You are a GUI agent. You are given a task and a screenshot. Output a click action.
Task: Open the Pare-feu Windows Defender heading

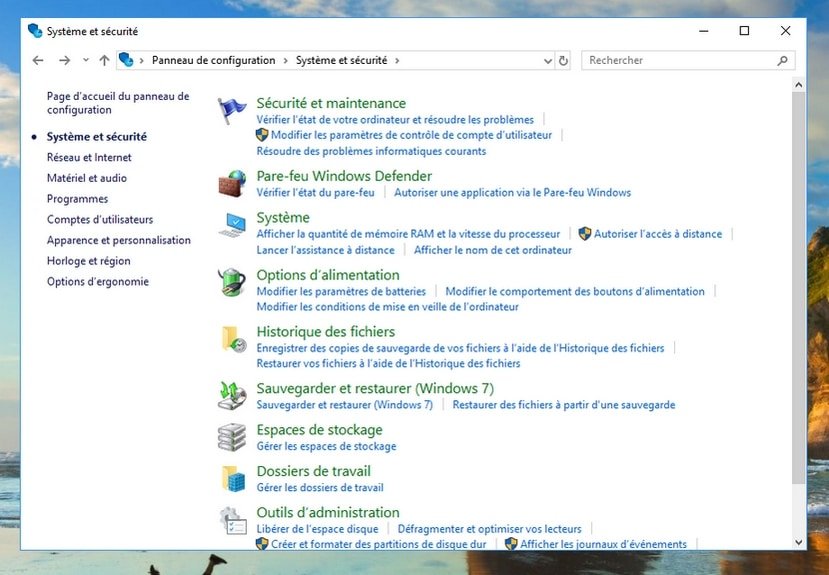pos(344,176)
